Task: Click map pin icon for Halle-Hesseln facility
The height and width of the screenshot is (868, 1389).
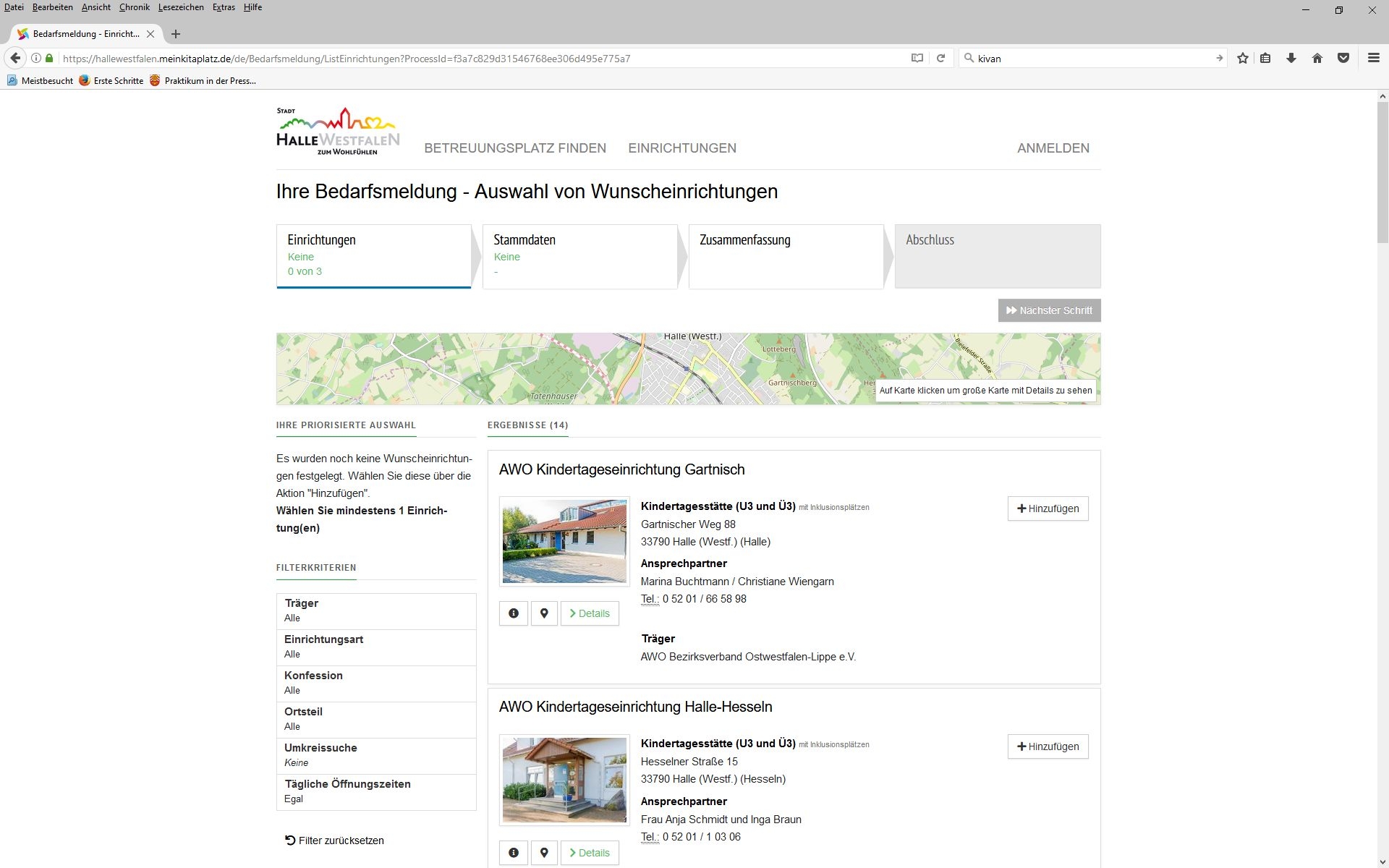Action: [545, 852]
